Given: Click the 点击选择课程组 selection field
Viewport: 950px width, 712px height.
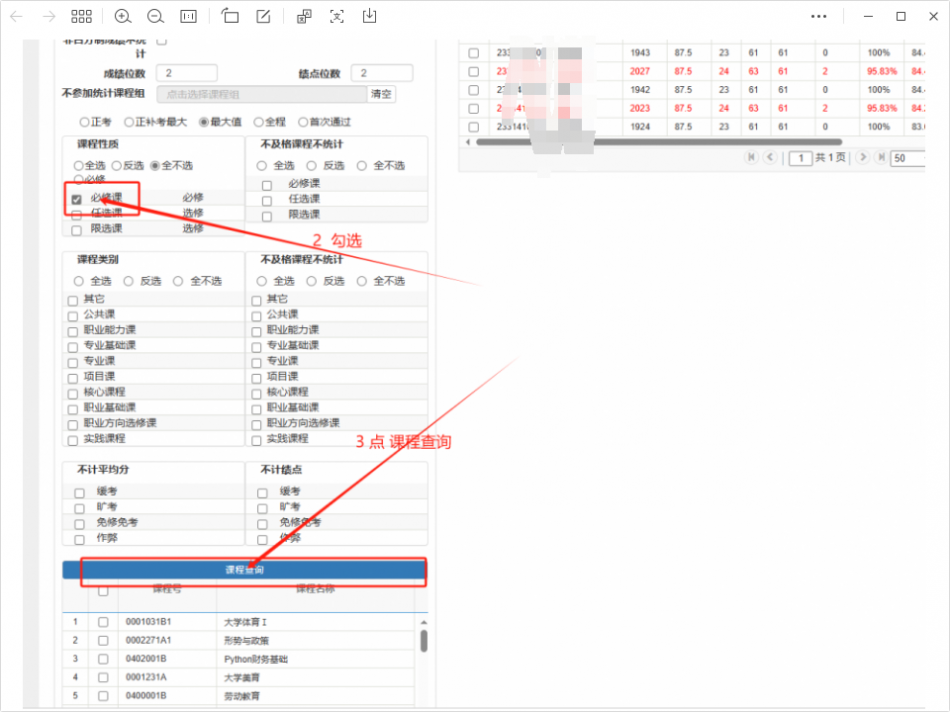Looking at the screenshot, I should 260,94.
